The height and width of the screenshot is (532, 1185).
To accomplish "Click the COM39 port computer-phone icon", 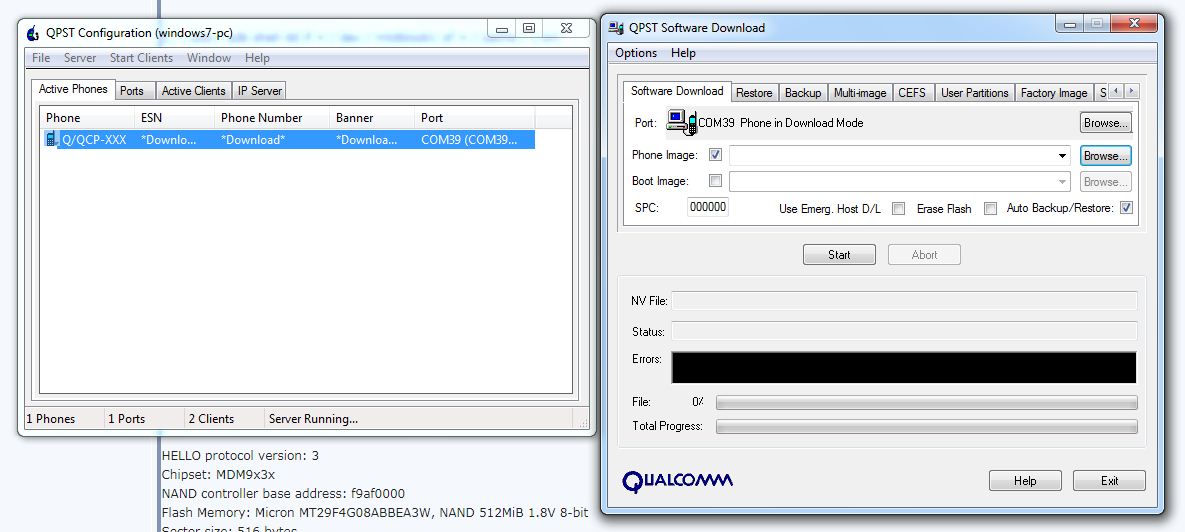I will click(682, 122).
